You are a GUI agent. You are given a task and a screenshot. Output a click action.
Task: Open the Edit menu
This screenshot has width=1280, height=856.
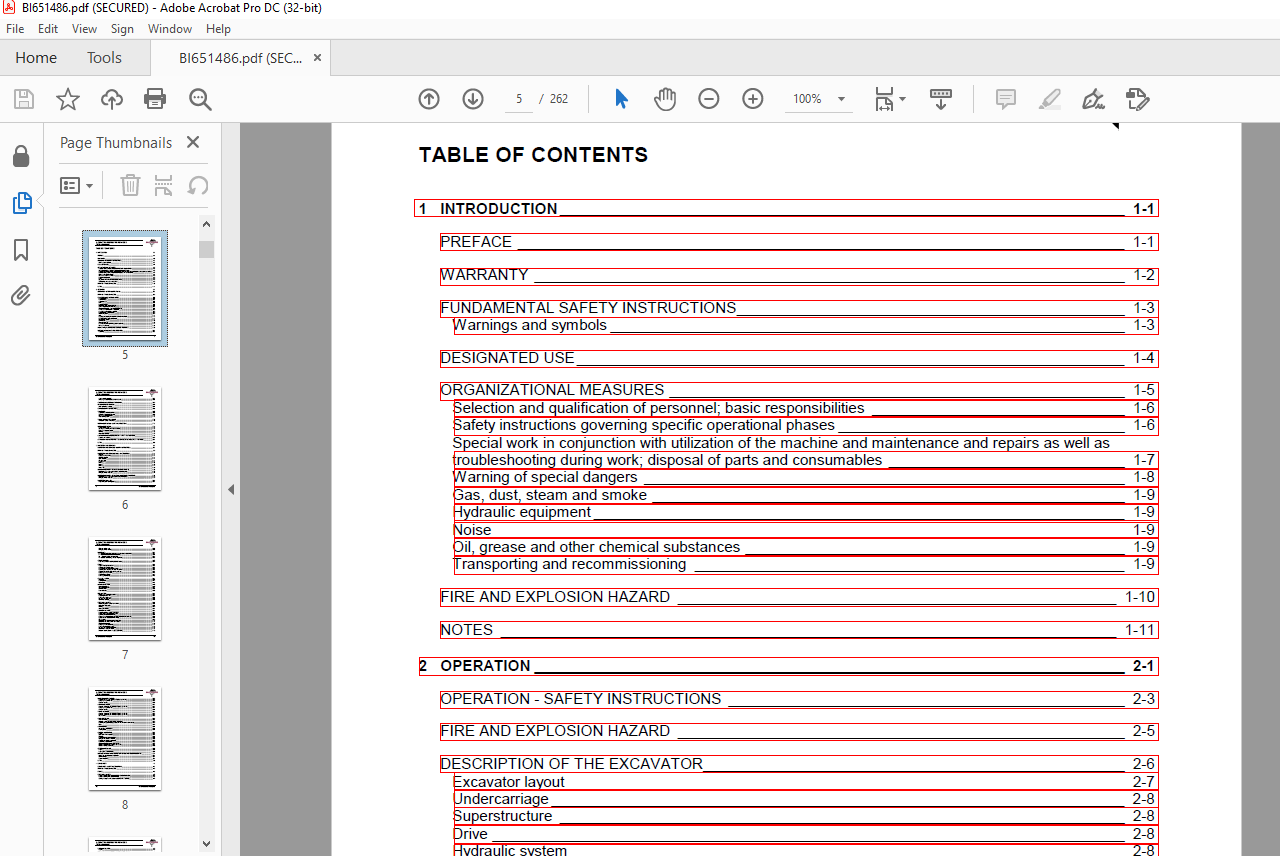(48, 29)
